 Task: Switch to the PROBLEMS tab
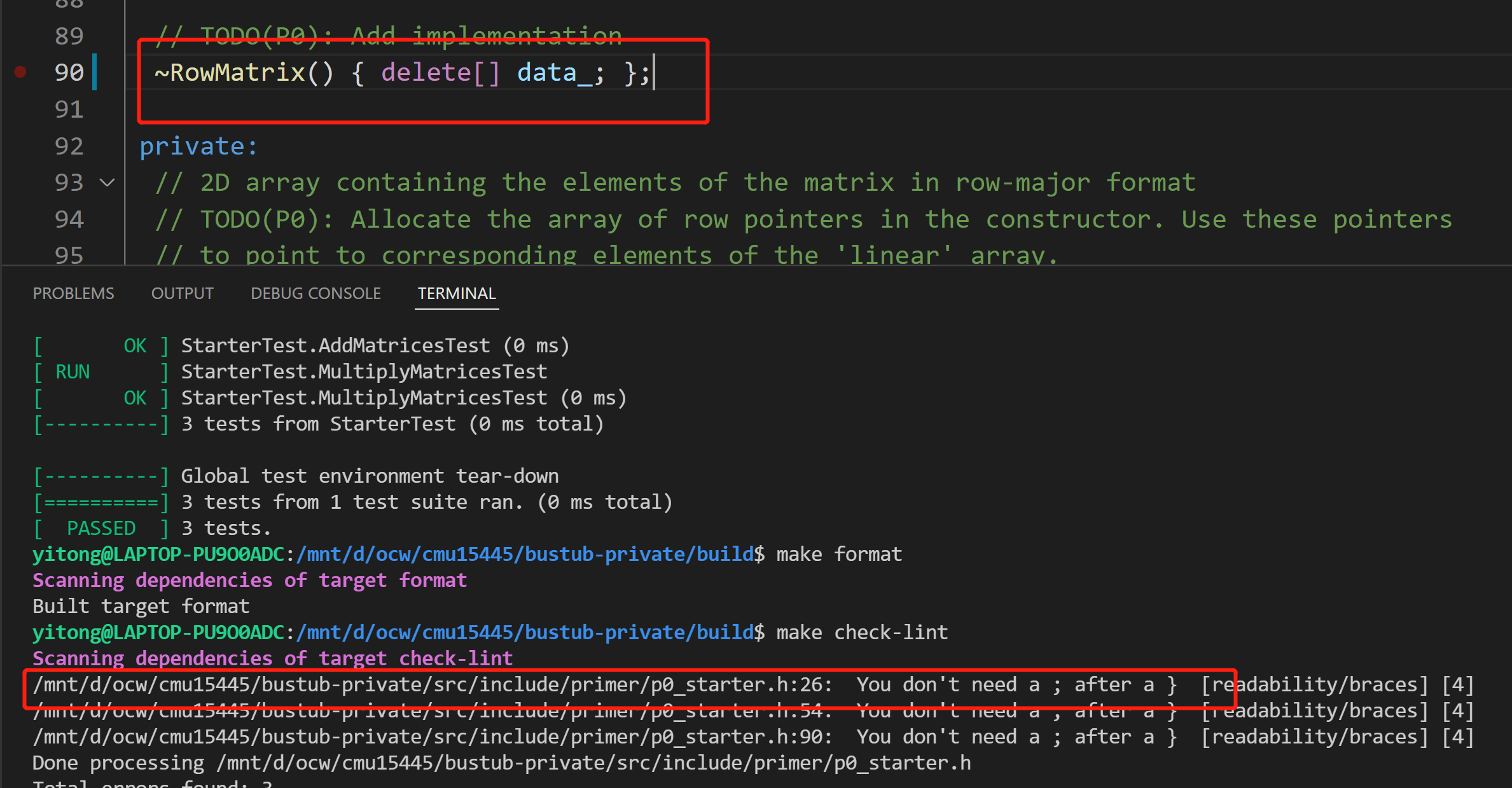(x=73, y=293)
